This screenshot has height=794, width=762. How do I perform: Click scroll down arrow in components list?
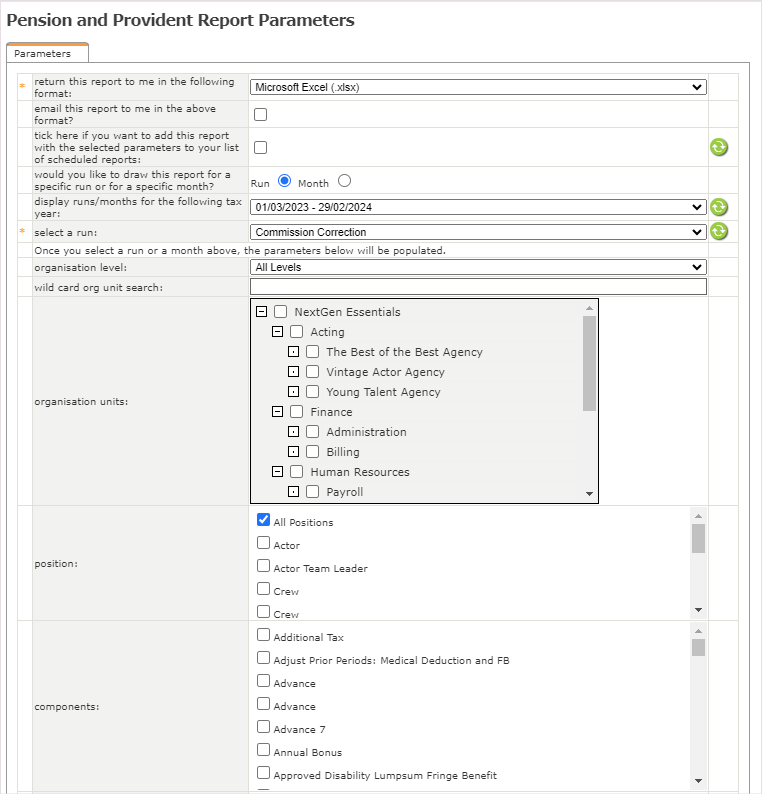698,780
